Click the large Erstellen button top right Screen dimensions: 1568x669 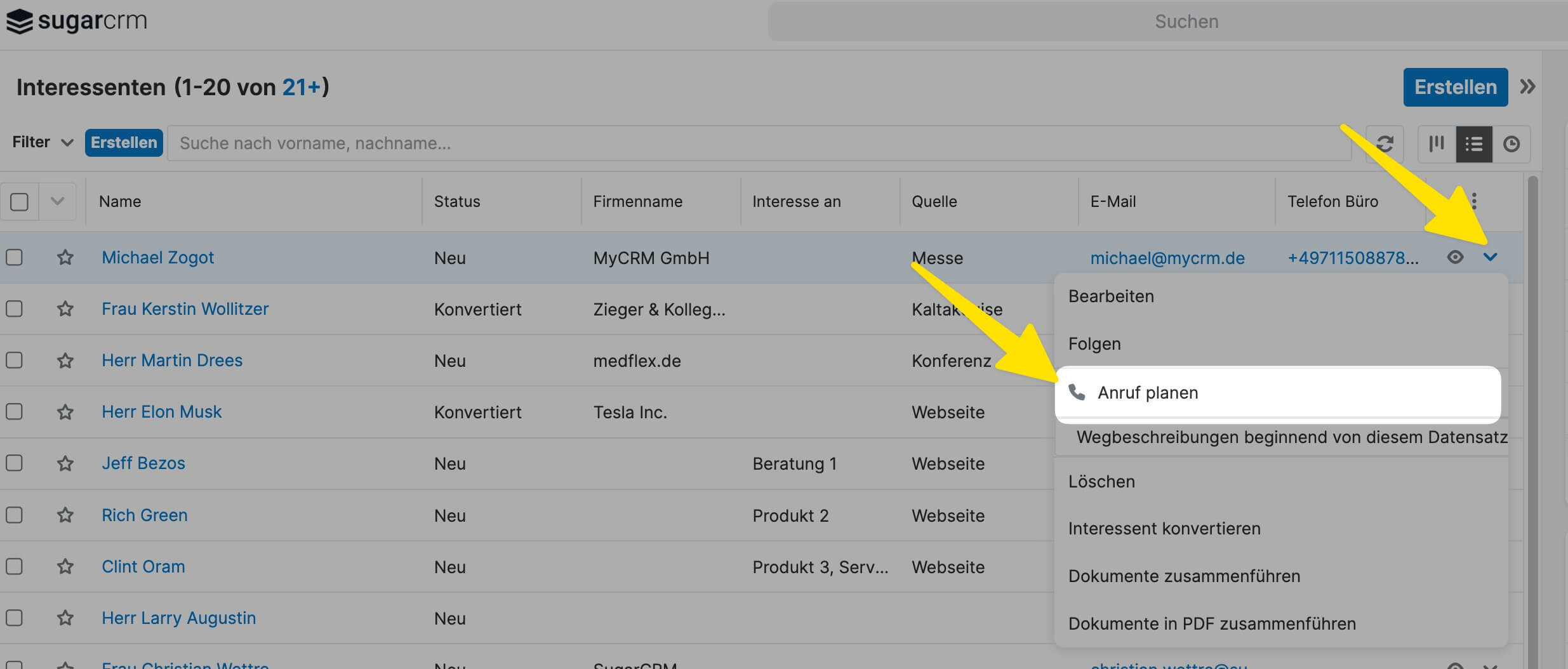1455,87
